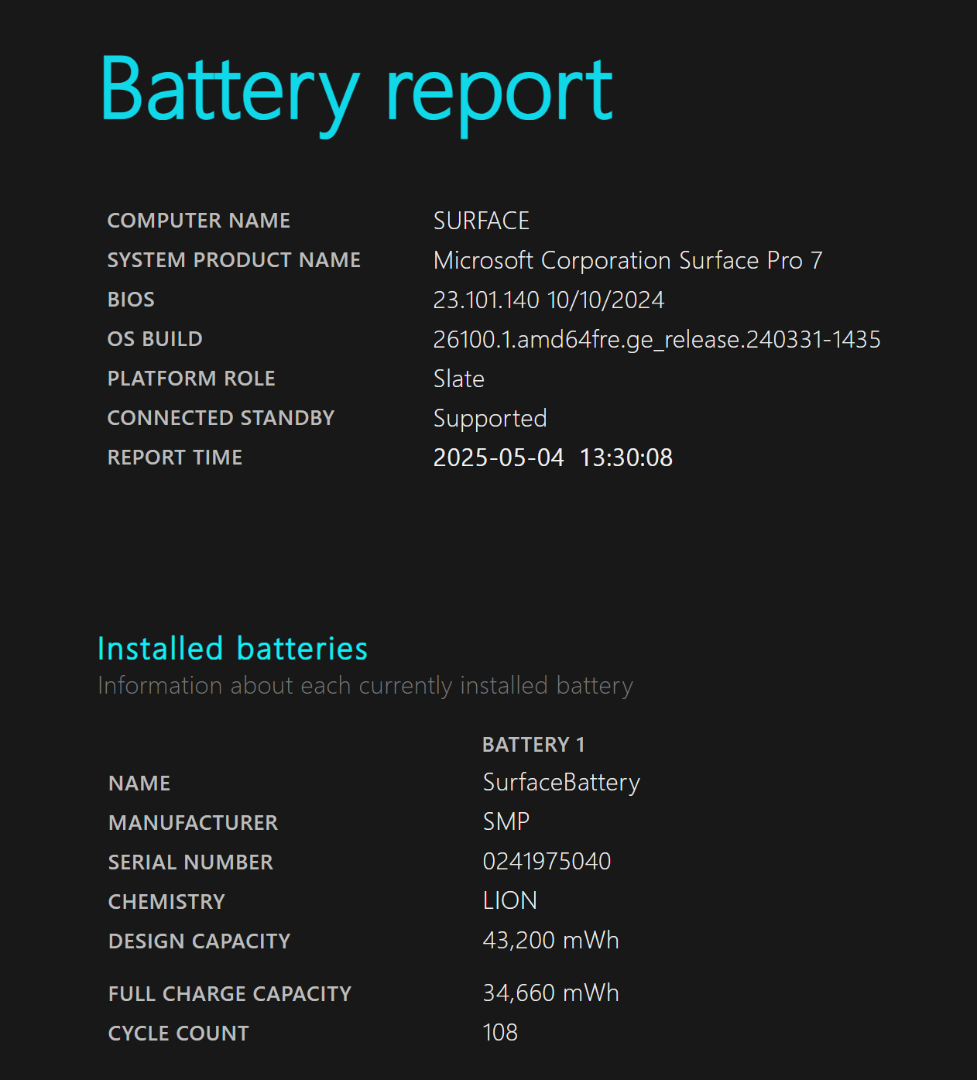Select the 34,660 mWh full charge capacity

click(551, 993)
